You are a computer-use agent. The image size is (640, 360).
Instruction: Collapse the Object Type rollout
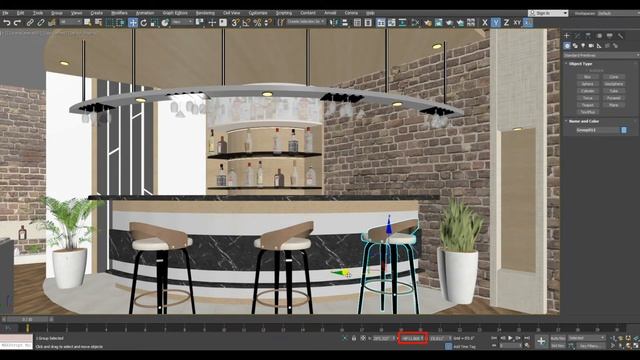pos(580,64)
